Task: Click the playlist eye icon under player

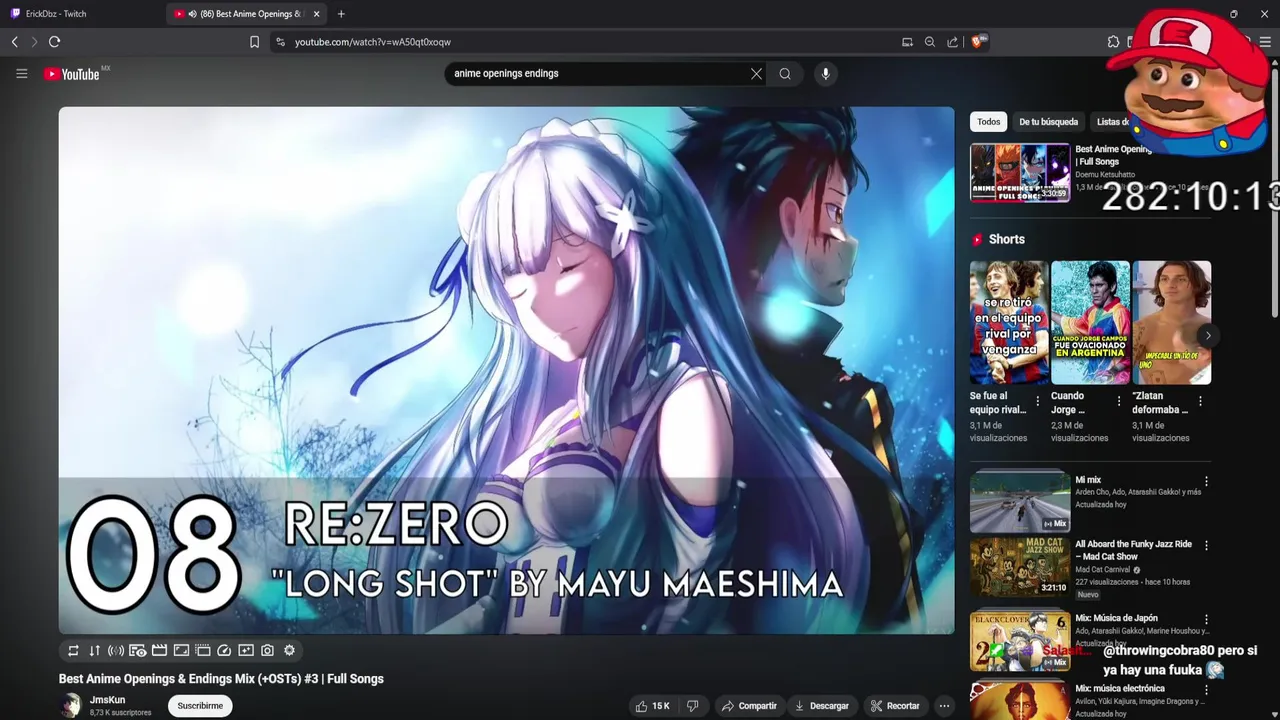Action: pyautogui.click(x=138, y=650)
